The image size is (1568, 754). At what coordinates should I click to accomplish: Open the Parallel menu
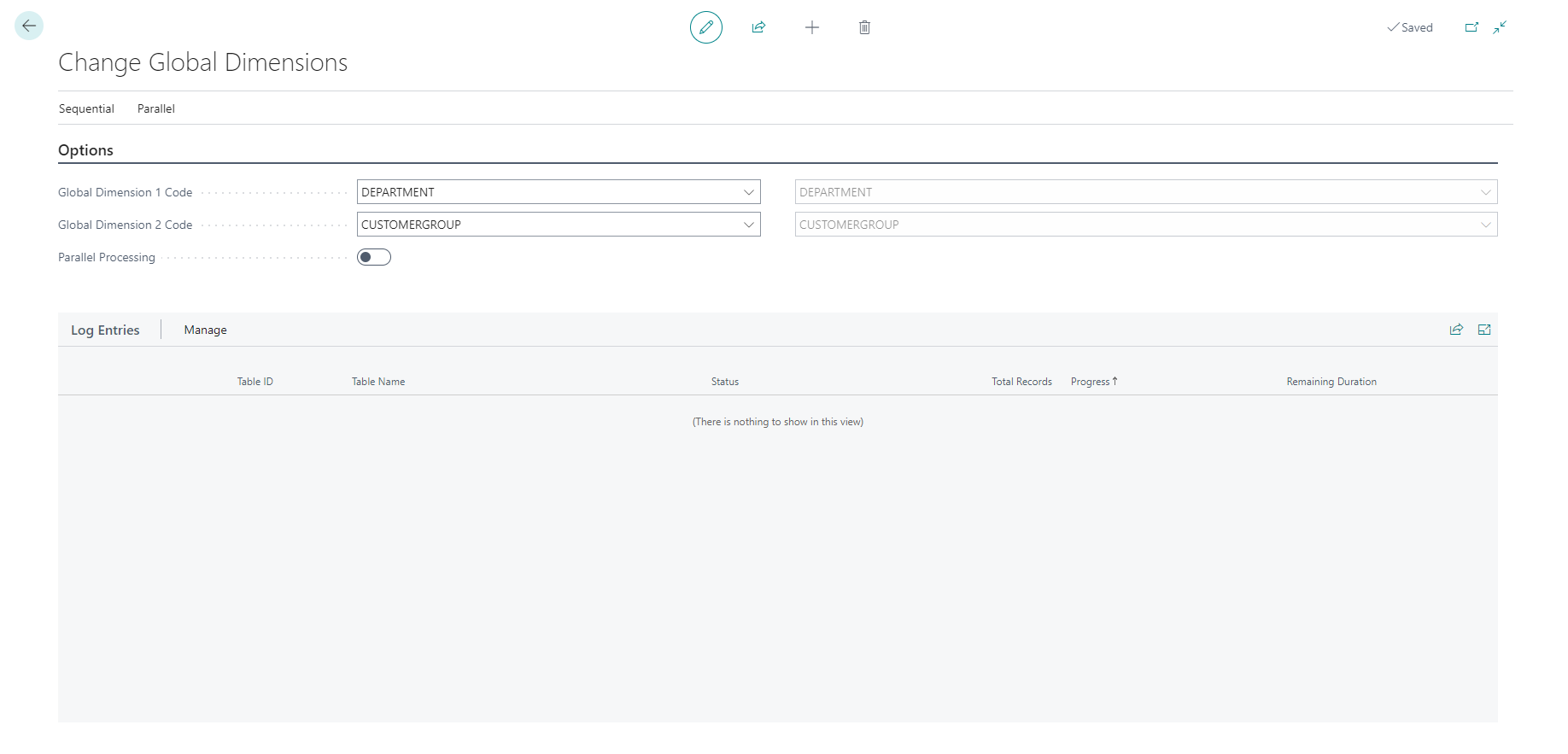click(156, 108)
